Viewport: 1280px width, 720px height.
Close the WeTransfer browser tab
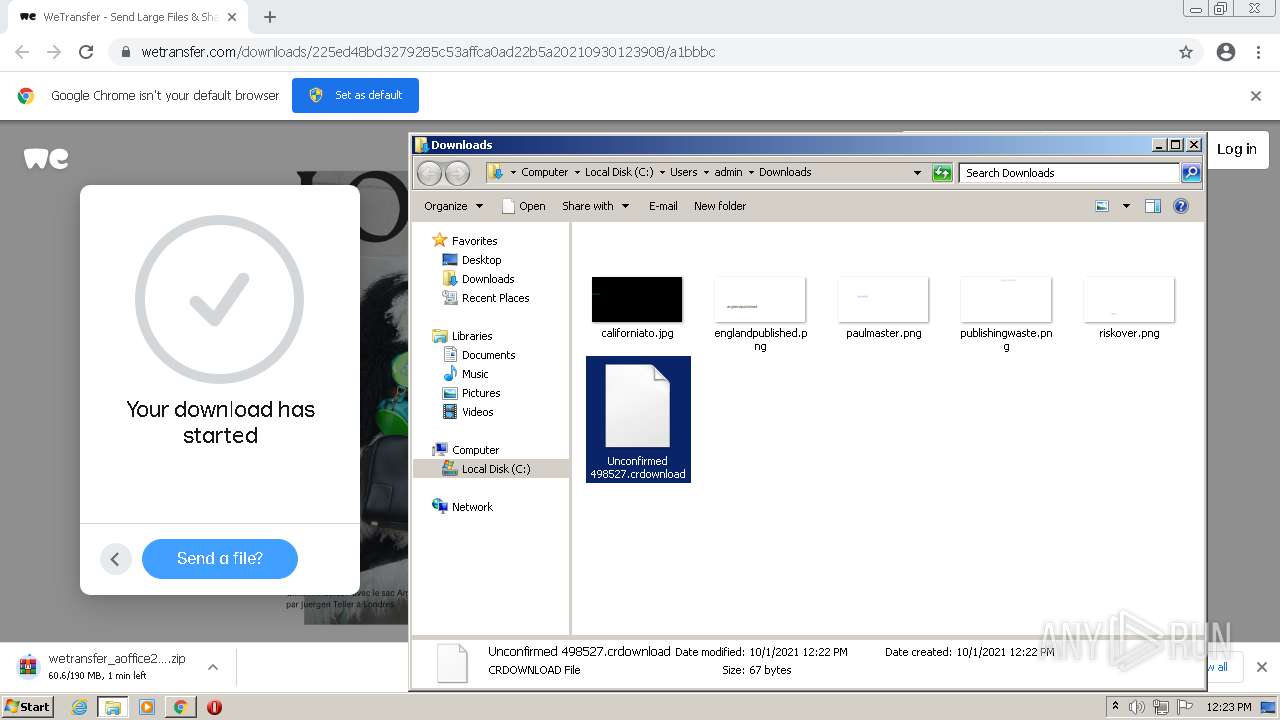232,17
